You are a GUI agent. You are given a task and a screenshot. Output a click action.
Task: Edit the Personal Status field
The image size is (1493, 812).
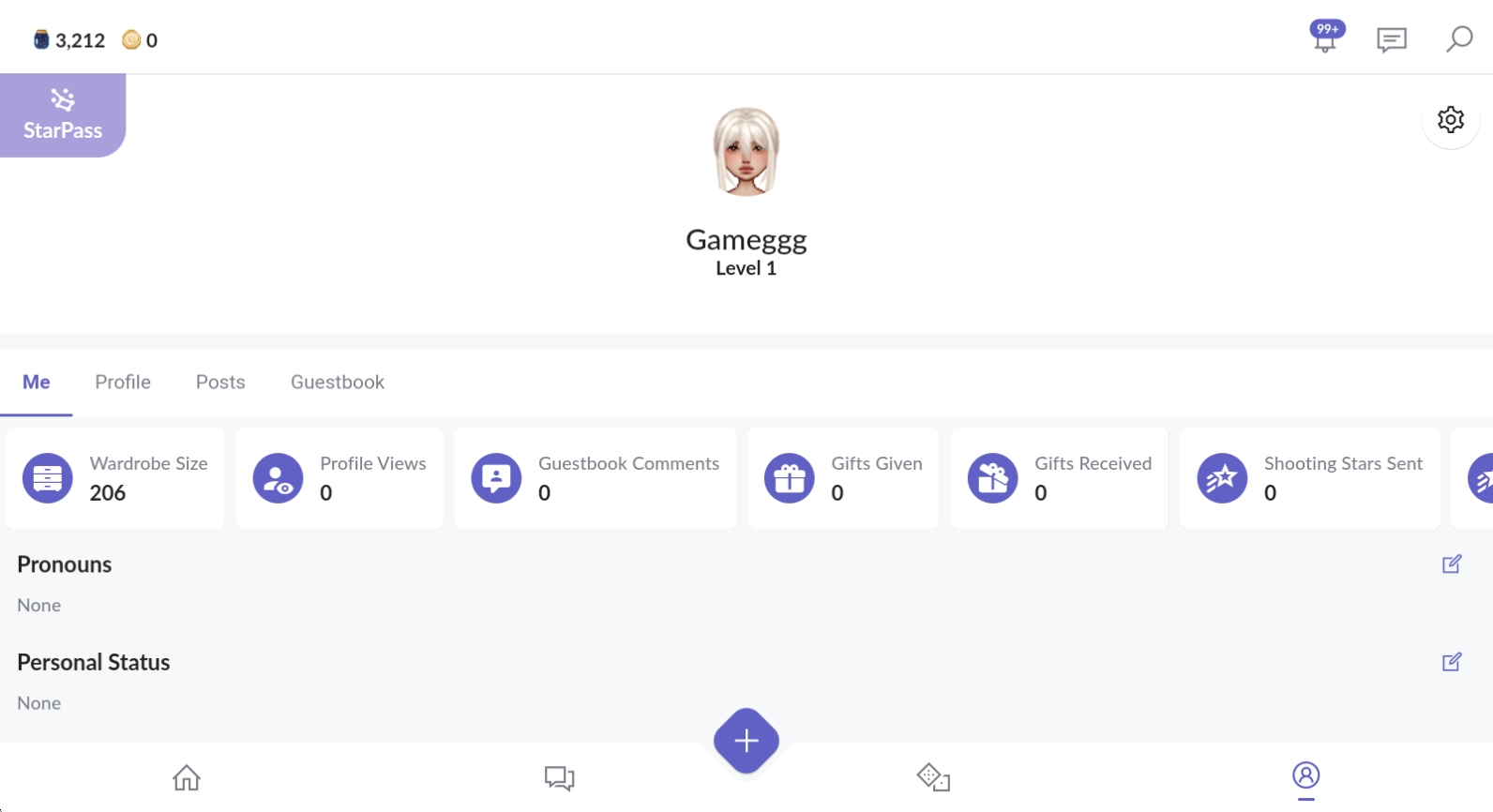1451,662
